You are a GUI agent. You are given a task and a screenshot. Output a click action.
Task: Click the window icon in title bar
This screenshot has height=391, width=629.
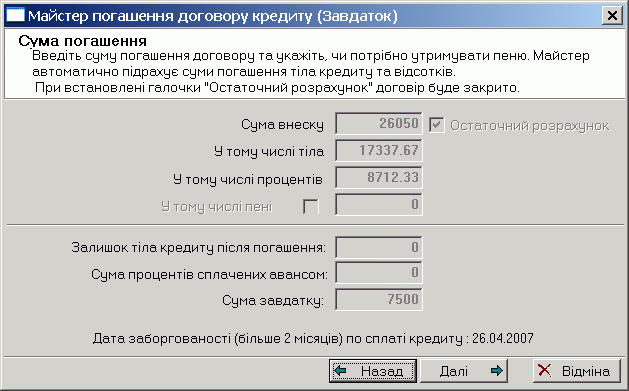(16, 16)
